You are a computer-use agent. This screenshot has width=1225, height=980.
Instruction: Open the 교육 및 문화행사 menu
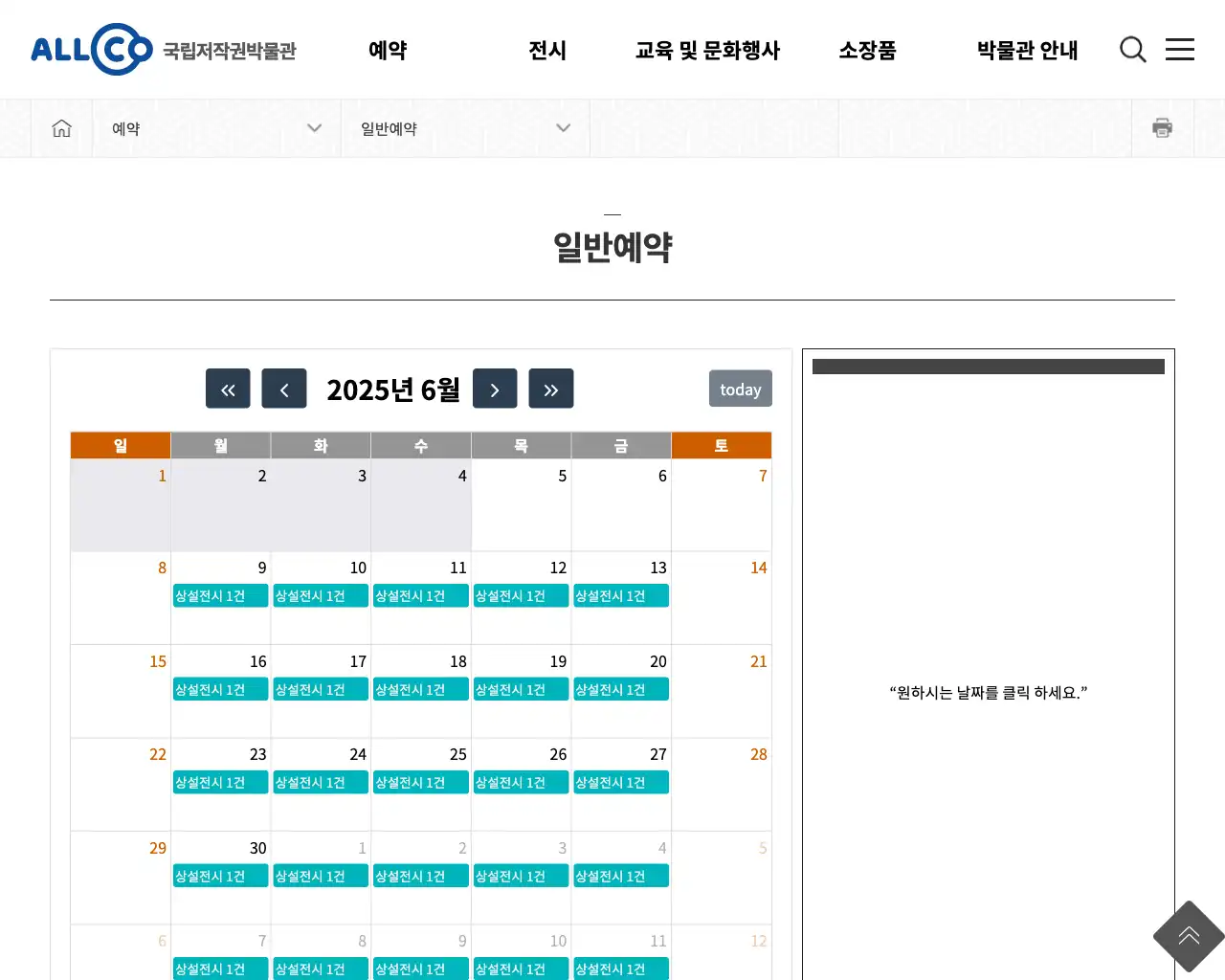pyautogui.click(x=707, y=50)
